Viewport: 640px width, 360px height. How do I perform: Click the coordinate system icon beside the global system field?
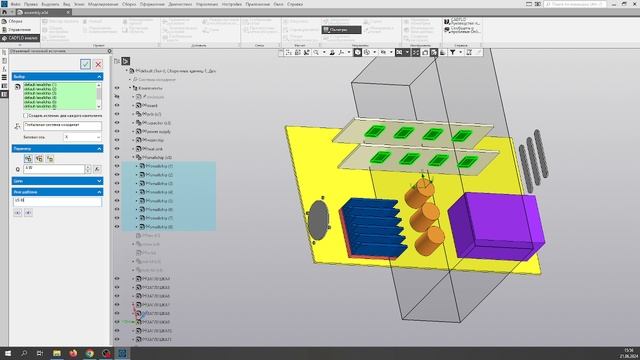point(17,126)
